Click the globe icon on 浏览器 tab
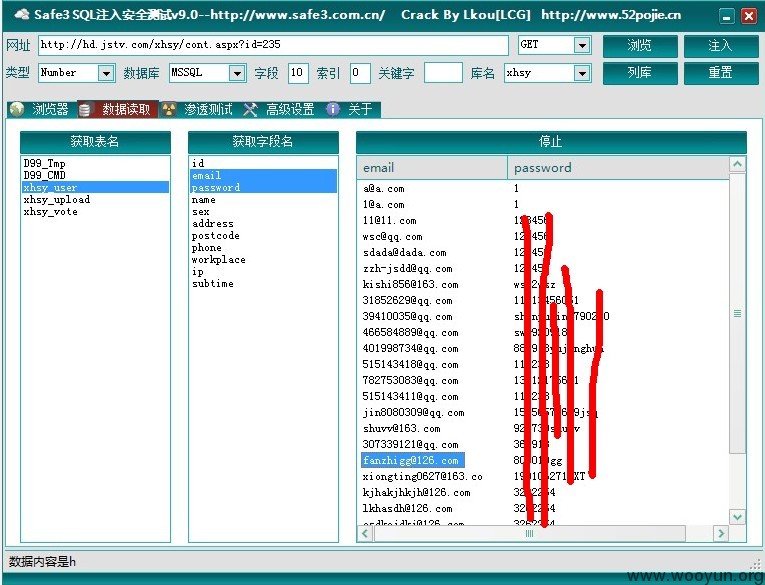The height and width of the screenshot is (585, 765). pyautogui.click(x=17, y=109)
